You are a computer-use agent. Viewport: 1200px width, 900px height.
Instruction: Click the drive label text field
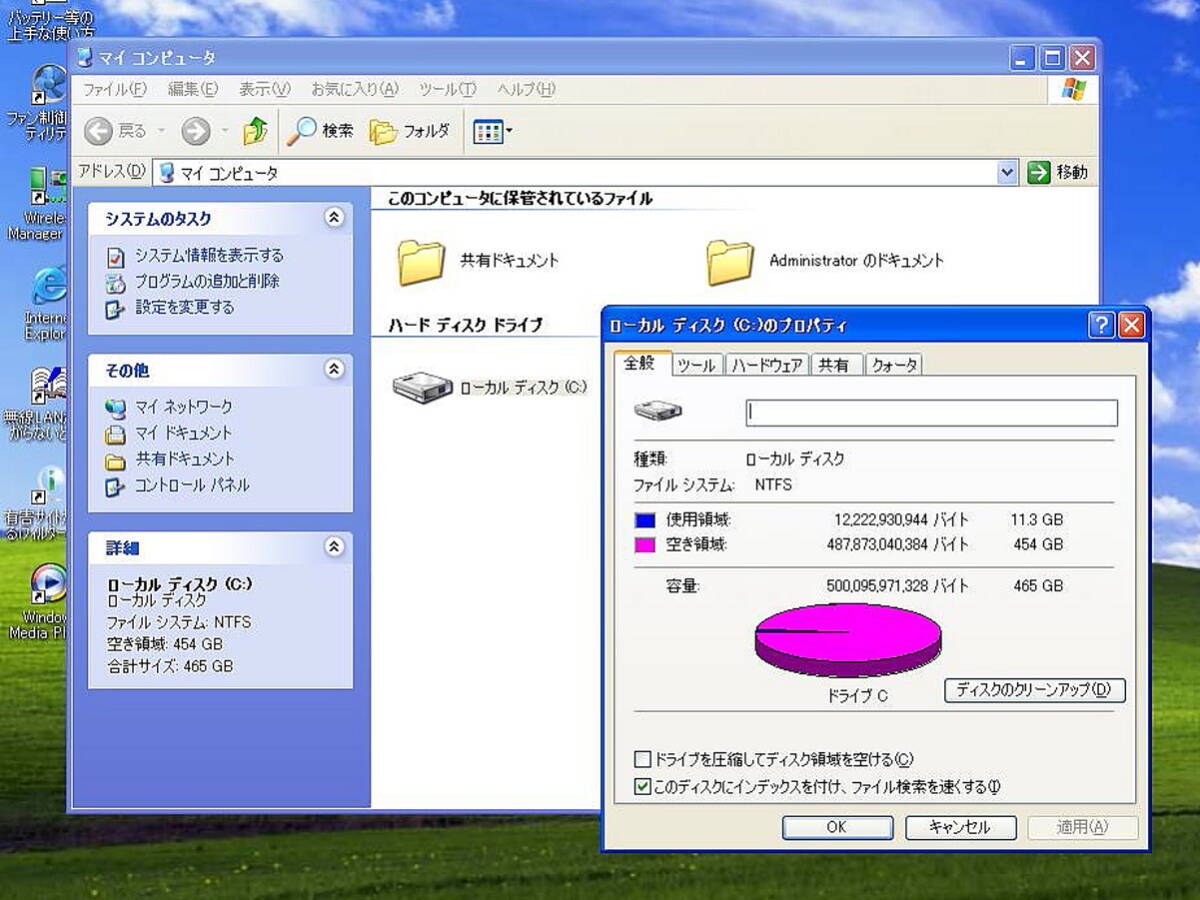coord(932,412)
